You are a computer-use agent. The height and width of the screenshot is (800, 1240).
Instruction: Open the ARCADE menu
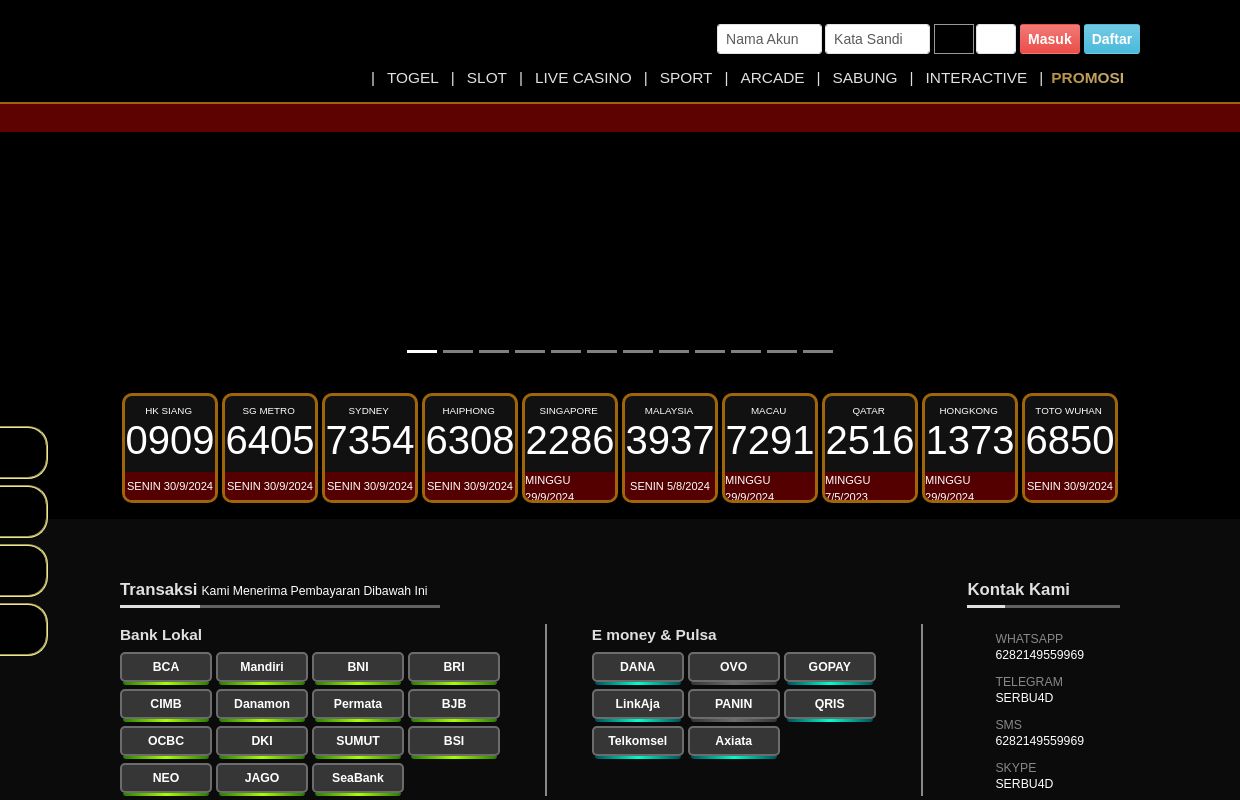coord(772,77)
